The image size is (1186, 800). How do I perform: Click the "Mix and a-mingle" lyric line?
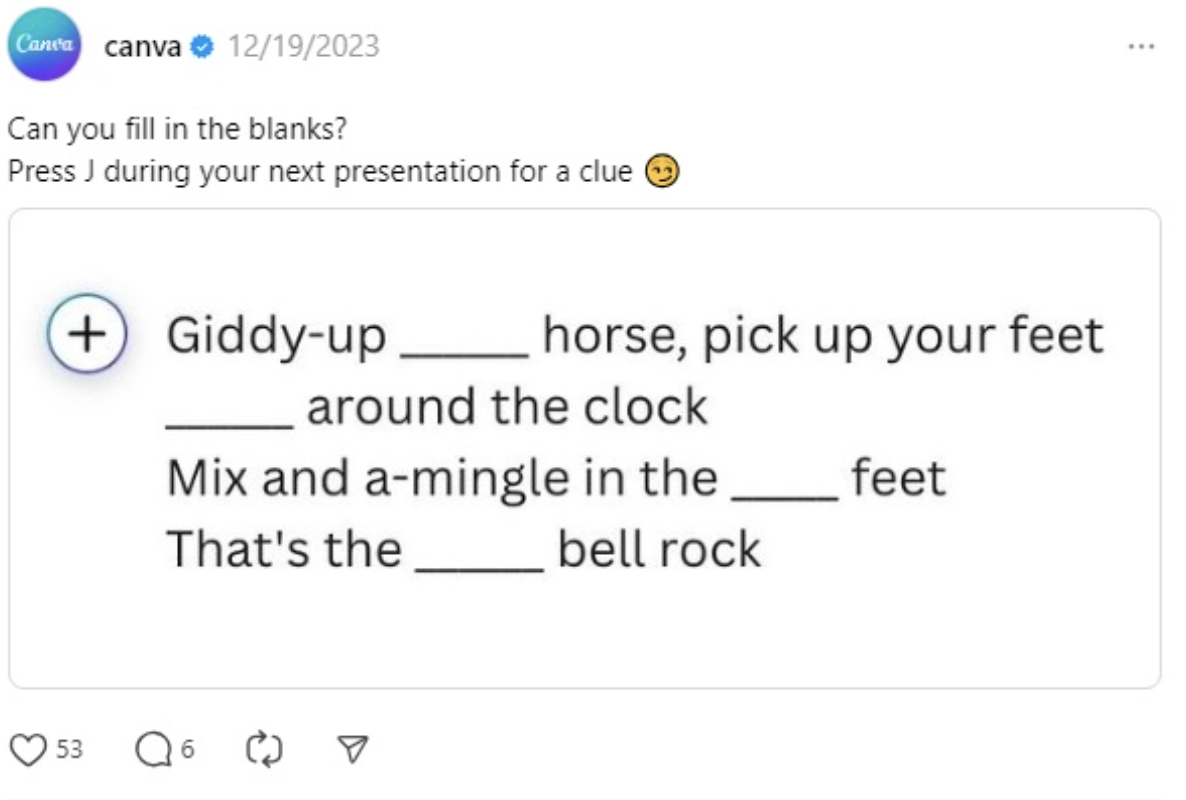coord(555,478)
